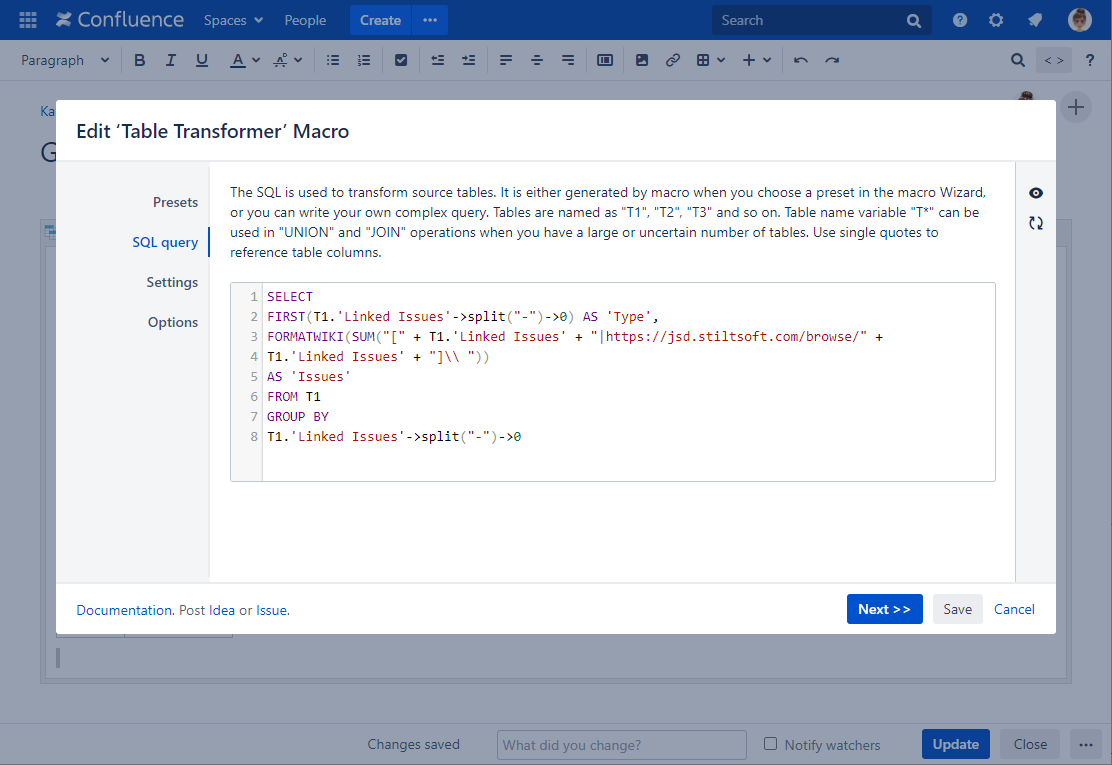Toggle bold formatting in the editor toolbar
The image size is (1112, 765).
[140, 60]
